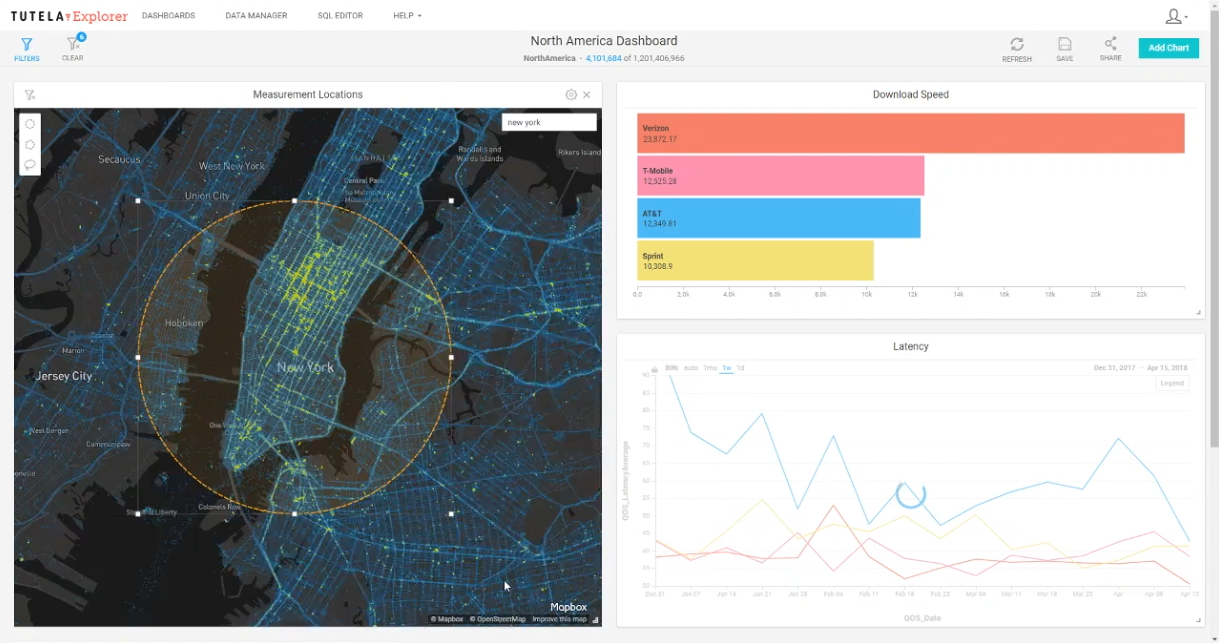
Task: Click the Latency chart resize corner
Action: click(x=1199, y=621)
